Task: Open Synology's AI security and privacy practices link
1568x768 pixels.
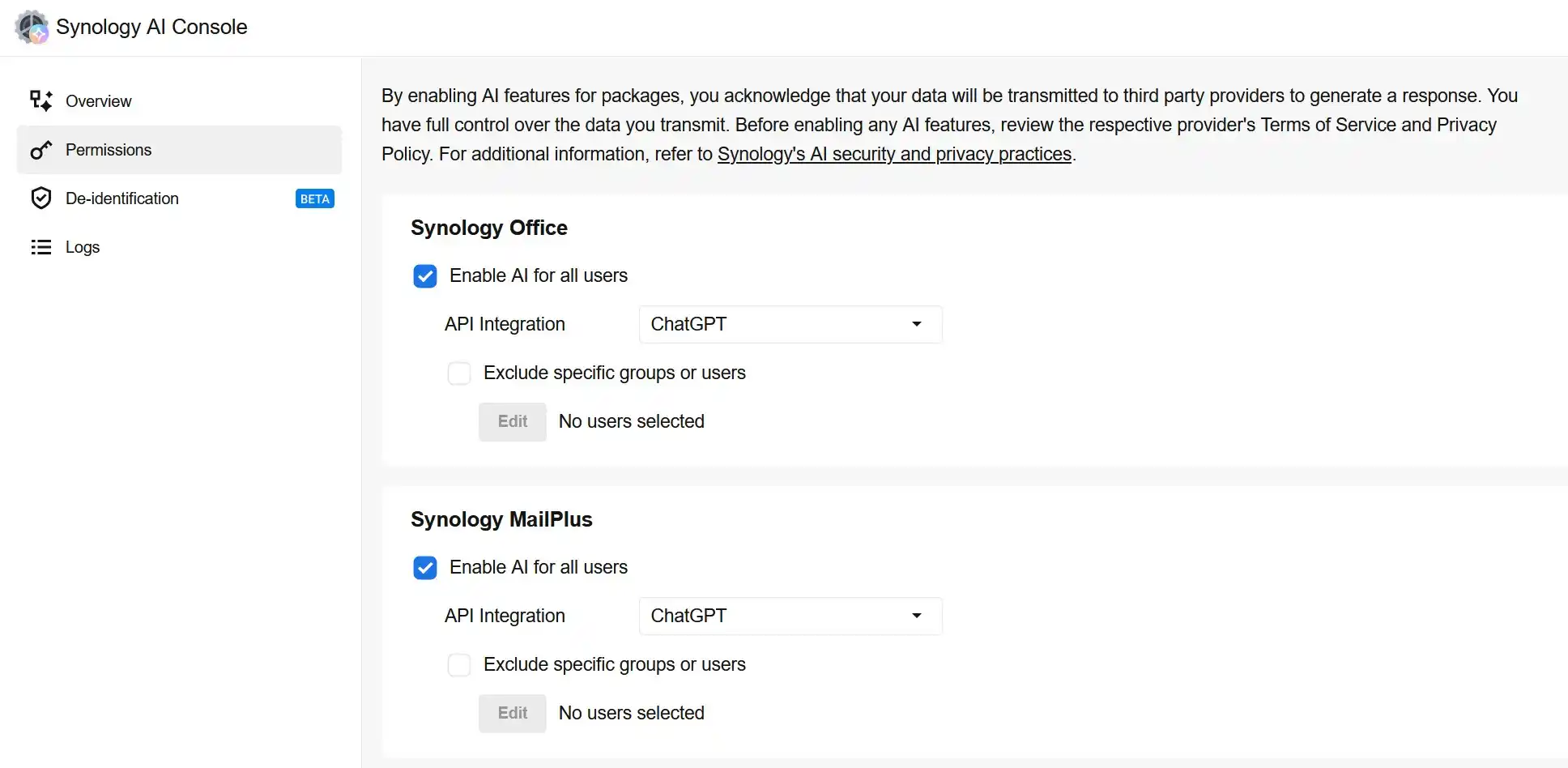Action: (x=894, y=154)
